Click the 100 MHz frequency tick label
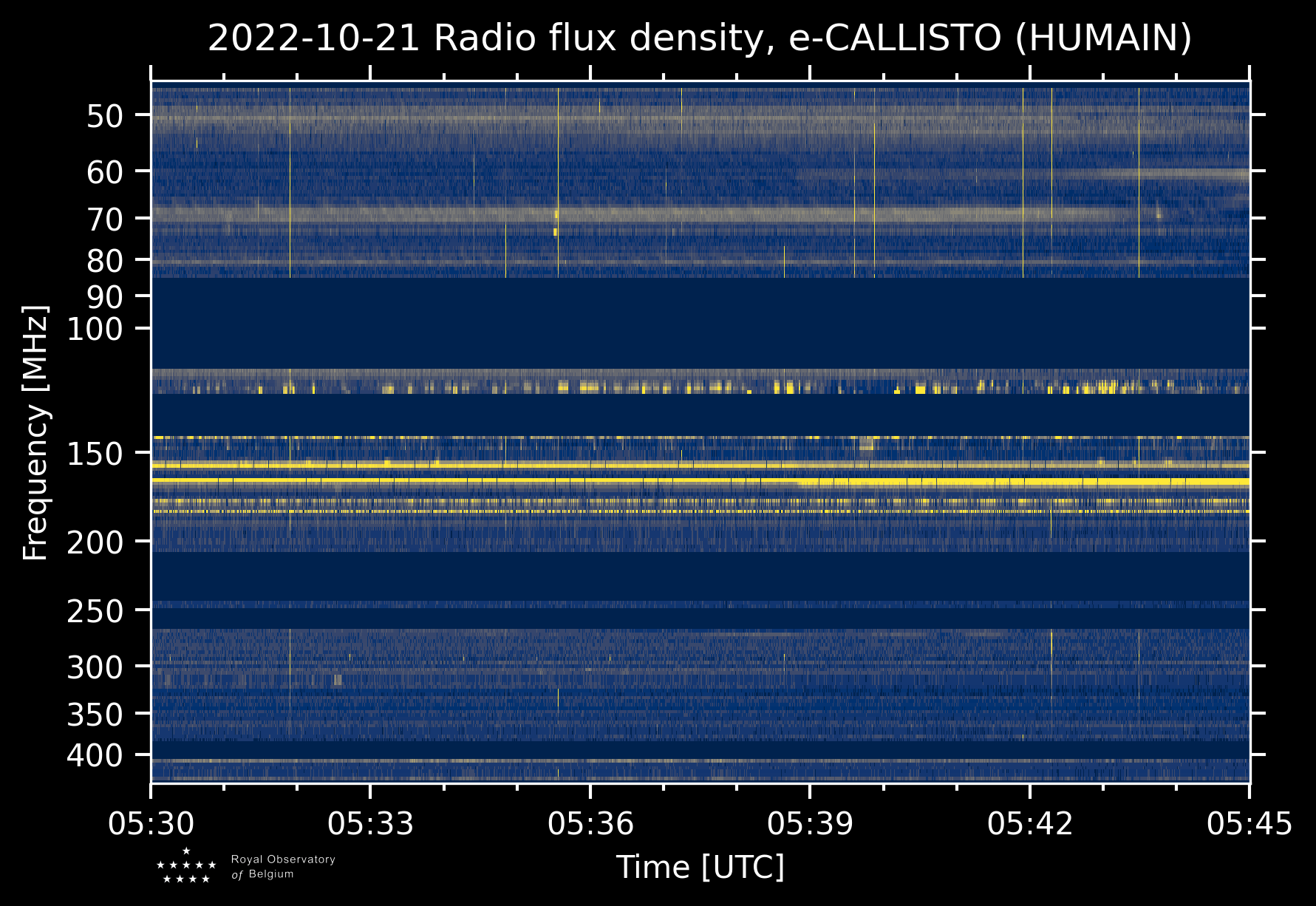Screen dimensions: 1316x906 coord(95,329)
